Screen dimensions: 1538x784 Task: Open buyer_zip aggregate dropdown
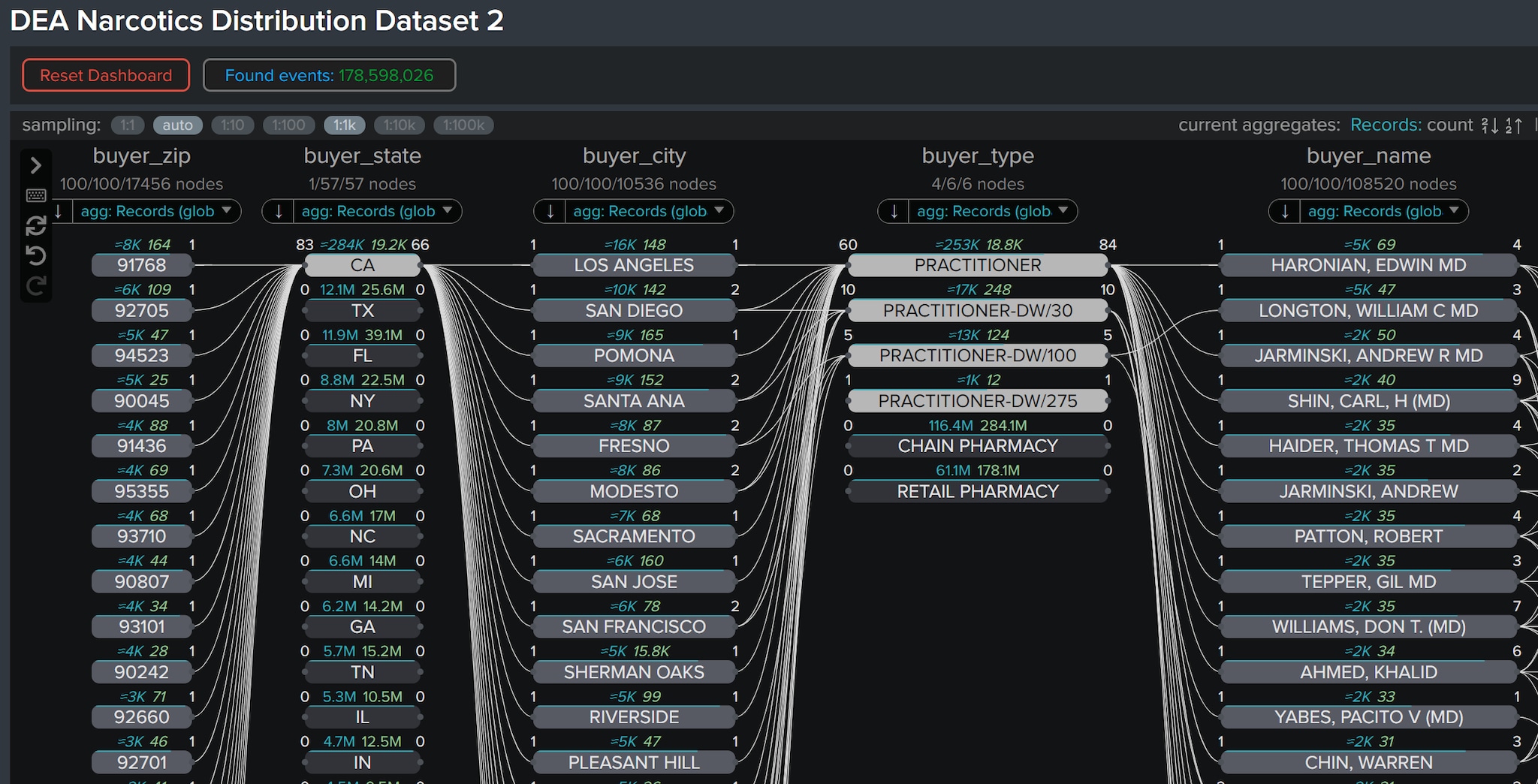[x=156, y=212]
